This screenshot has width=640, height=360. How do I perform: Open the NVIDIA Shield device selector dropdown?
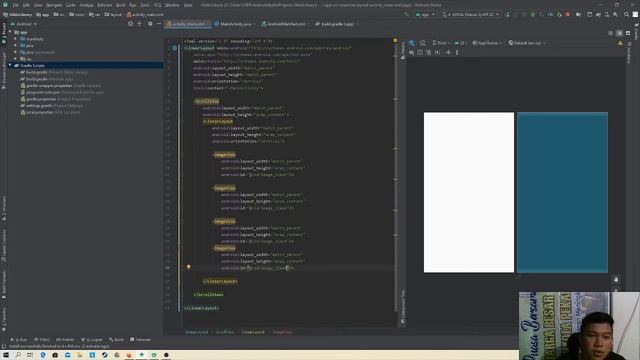471,14
